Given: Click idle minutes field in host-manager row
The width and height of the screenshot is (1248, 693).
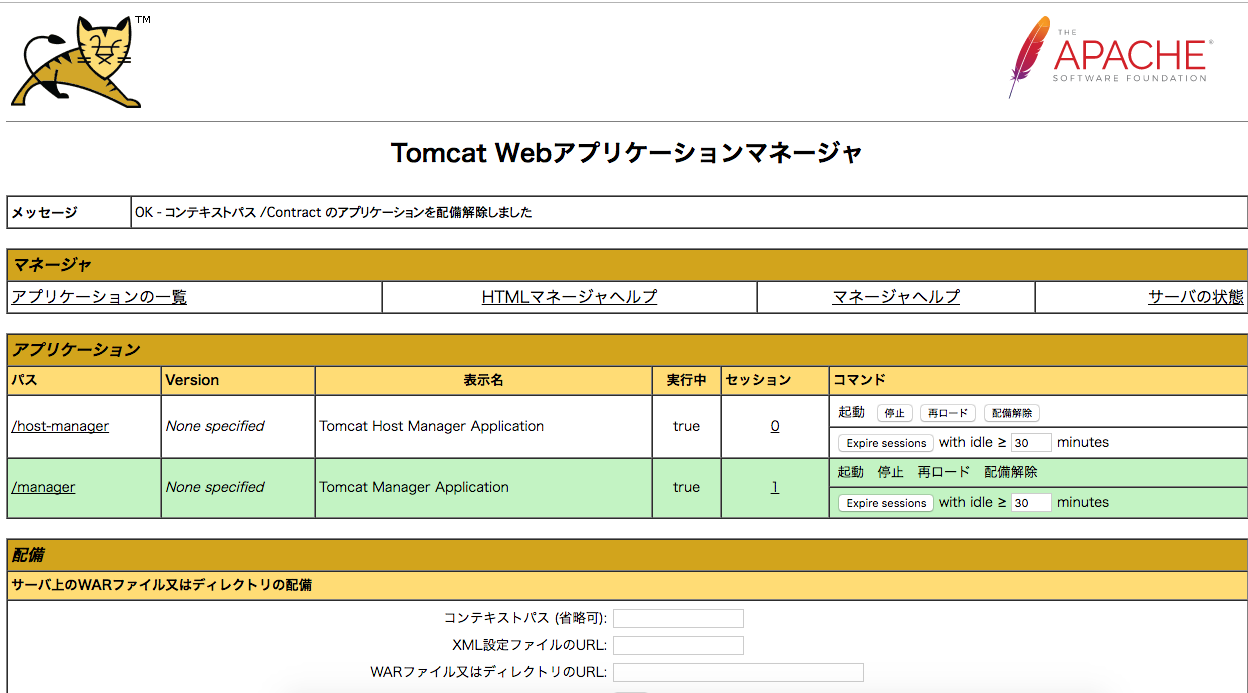Looking at the screenshot, I should pyautogui.click(x=1031, y=442).
